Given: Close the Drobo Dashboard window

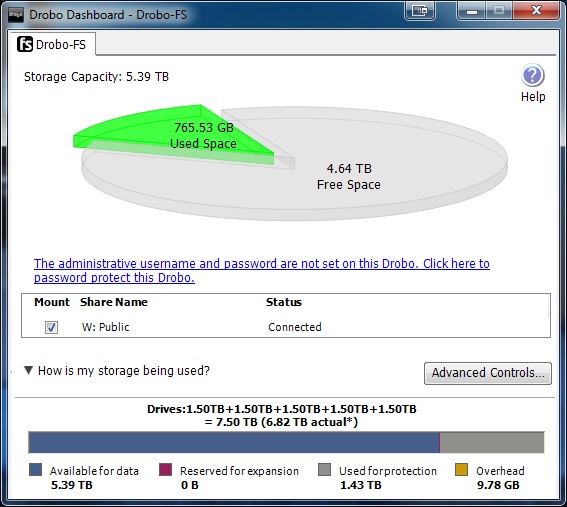Looking at the screenshot, I should click(x=536, y=10).
